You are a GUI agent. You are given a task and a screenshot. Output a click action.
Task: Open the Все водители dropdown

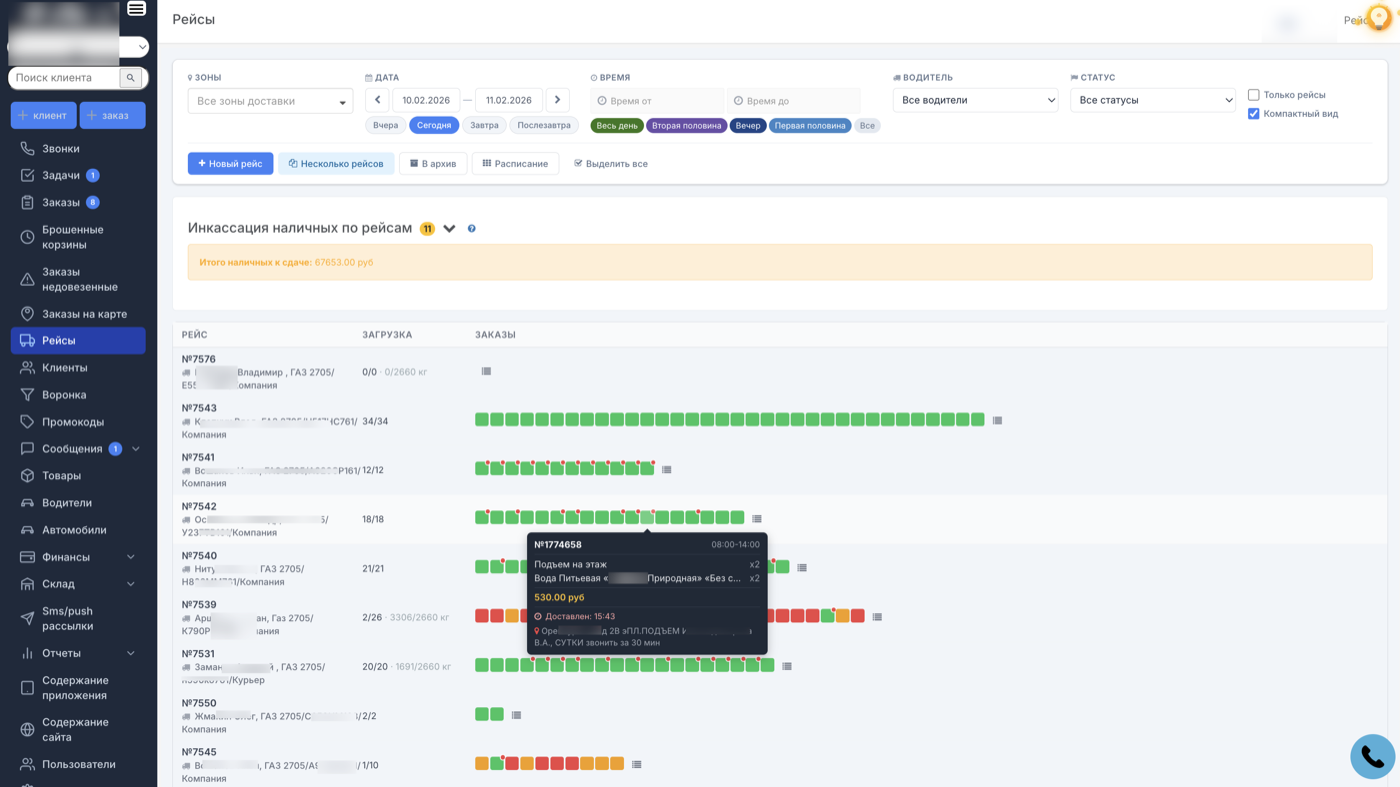(x=975, y=100)
